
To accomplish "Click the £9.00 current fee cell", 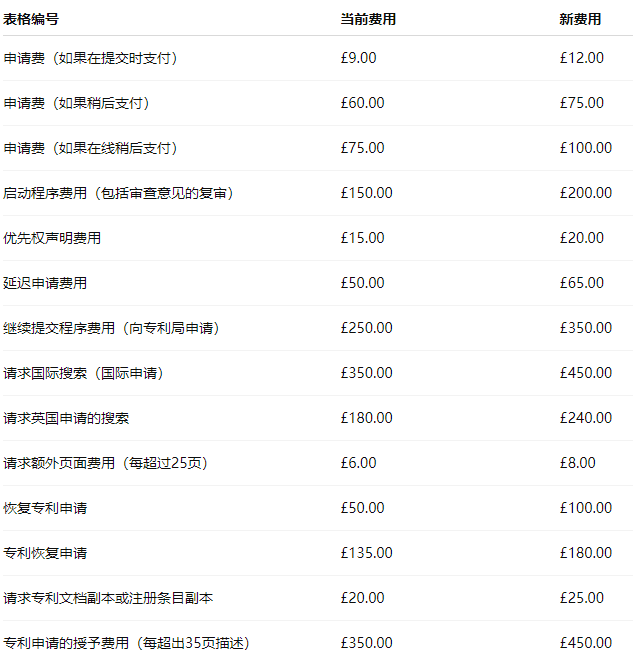I will (358, 58).
